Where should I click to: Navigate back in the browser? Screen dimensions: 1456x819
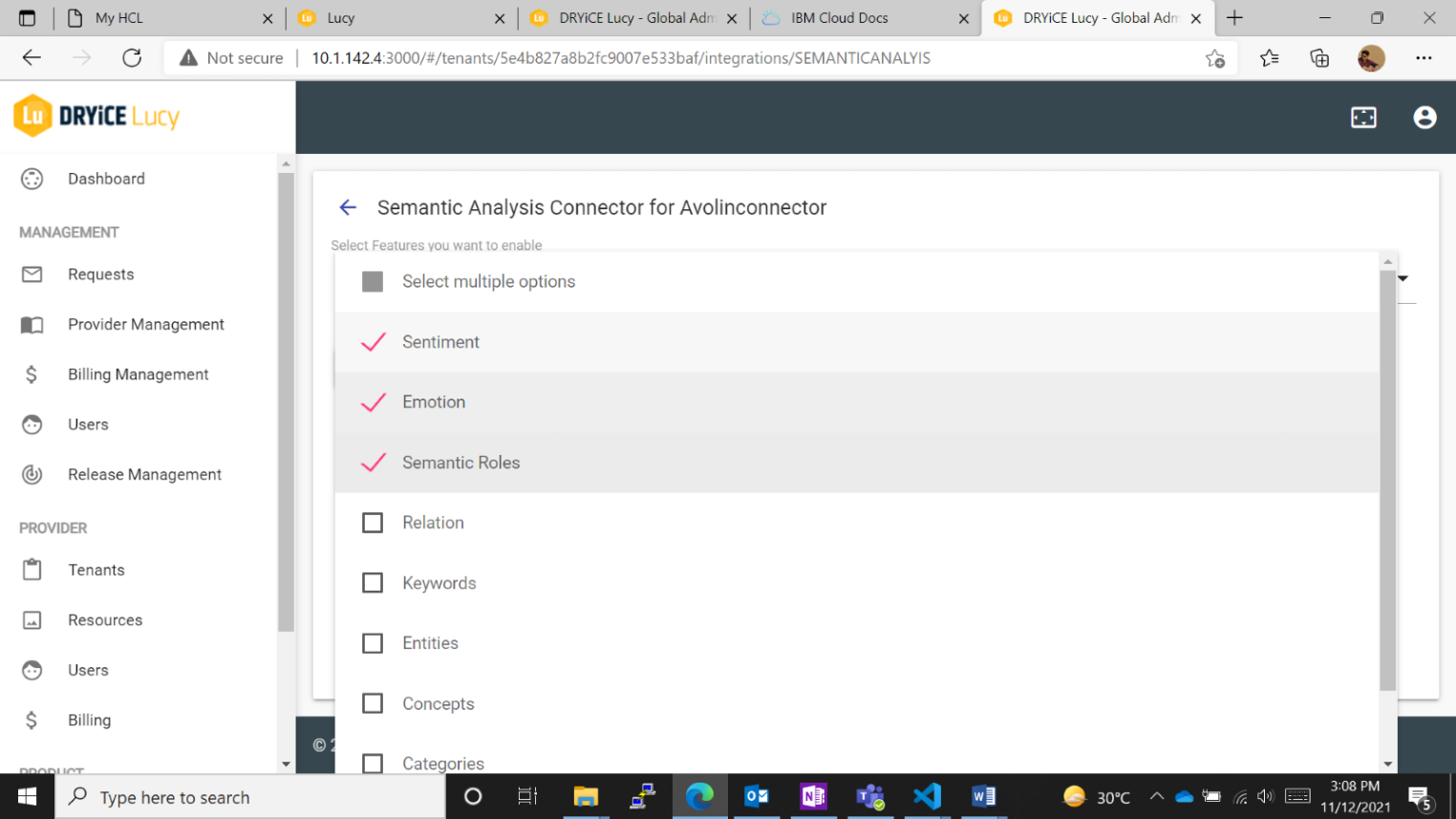tap(32, 58)
